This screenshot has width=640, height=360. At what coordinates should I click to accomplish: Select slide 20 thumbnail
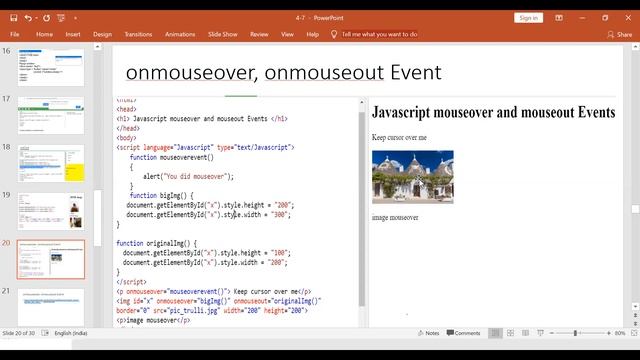pos(51,260)
